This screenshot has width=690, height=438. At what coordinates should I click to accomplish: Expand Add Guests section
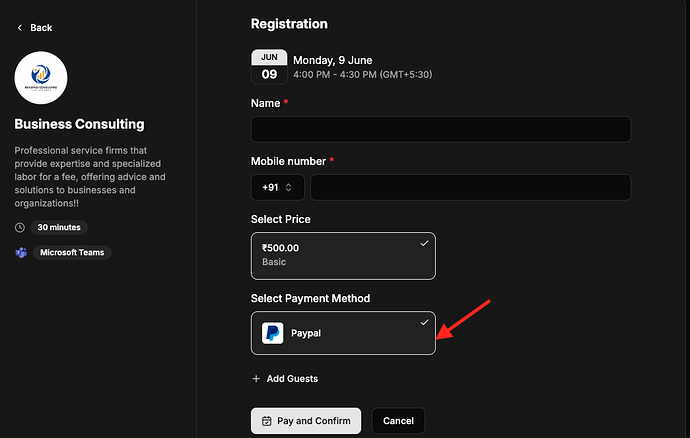click(x=285, y=379)
